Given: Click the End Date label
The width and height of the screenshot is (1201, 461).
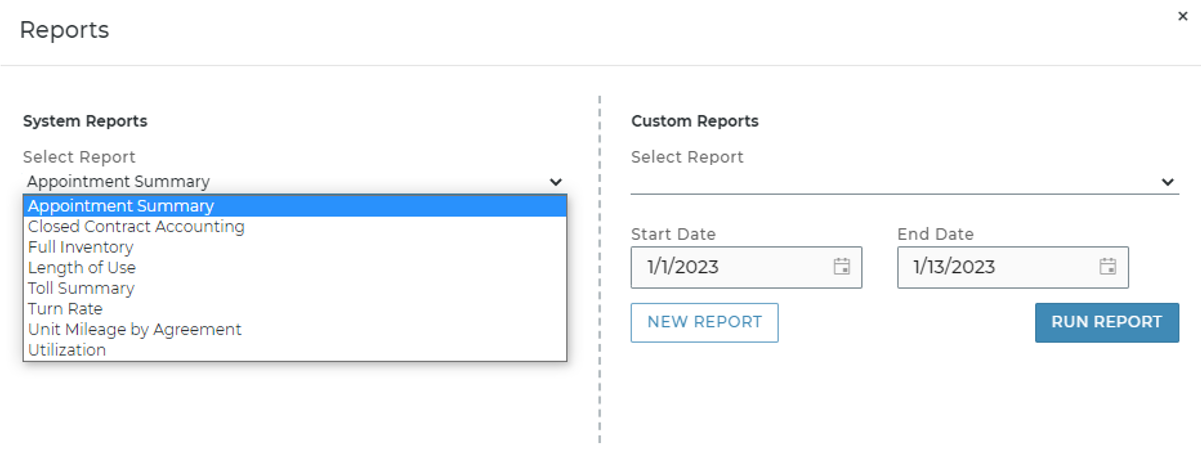Looking at the screenshot, I should (x=935, y=234).
